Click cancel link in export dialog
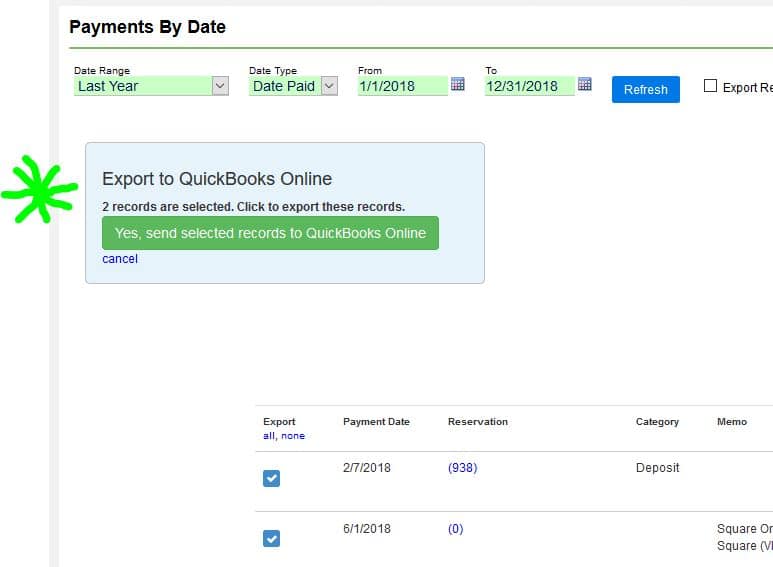Image resolution: width=773 pixels, height=567 pixels. pos(120,259)
